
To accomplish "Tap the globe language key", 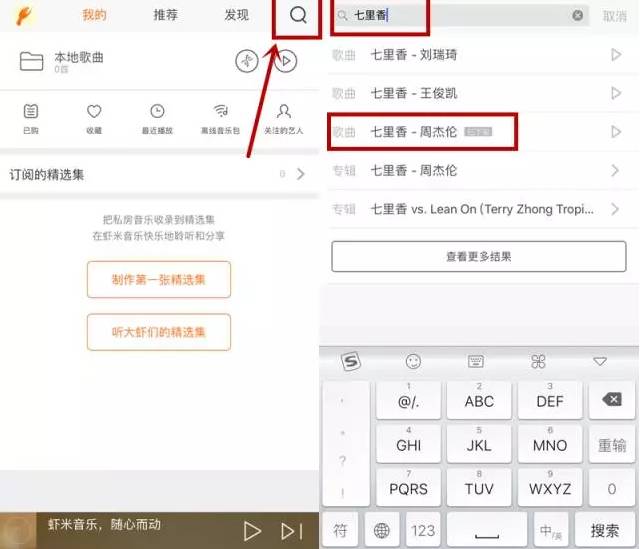I will pyautogui.click(x=381, y=531).
